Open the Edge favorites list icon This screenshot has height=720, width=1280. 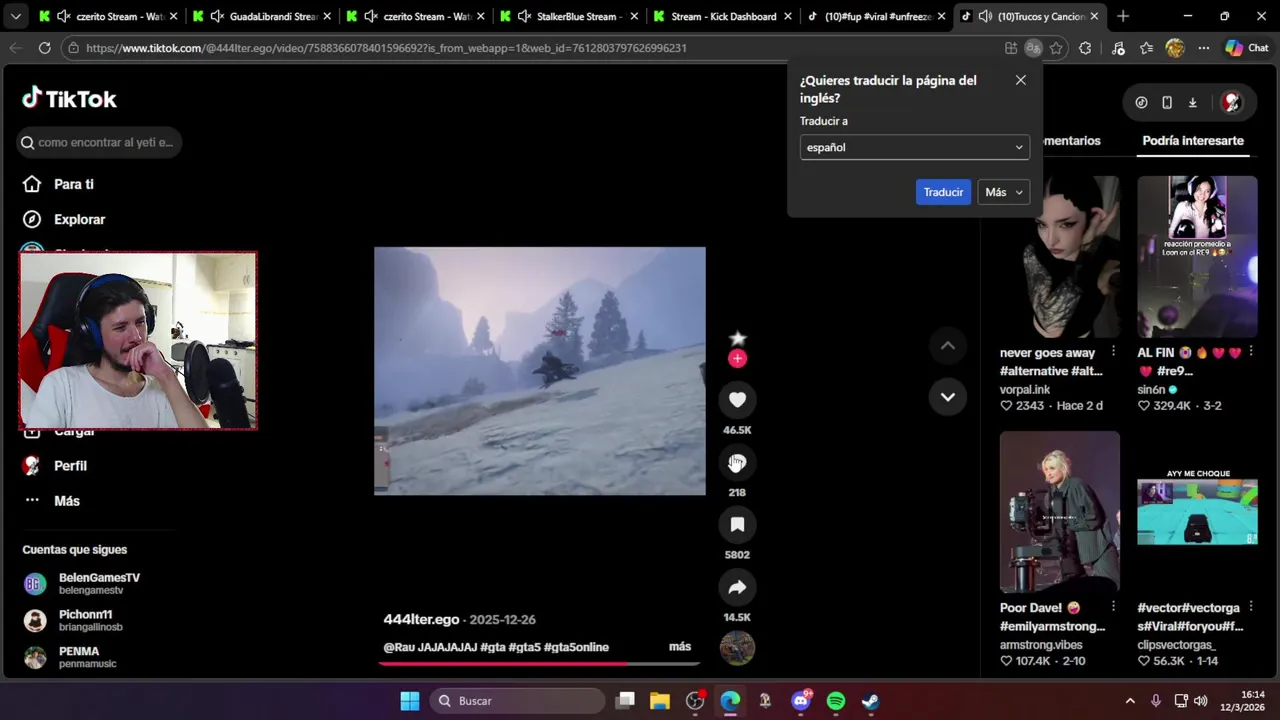coord(1146,48)
